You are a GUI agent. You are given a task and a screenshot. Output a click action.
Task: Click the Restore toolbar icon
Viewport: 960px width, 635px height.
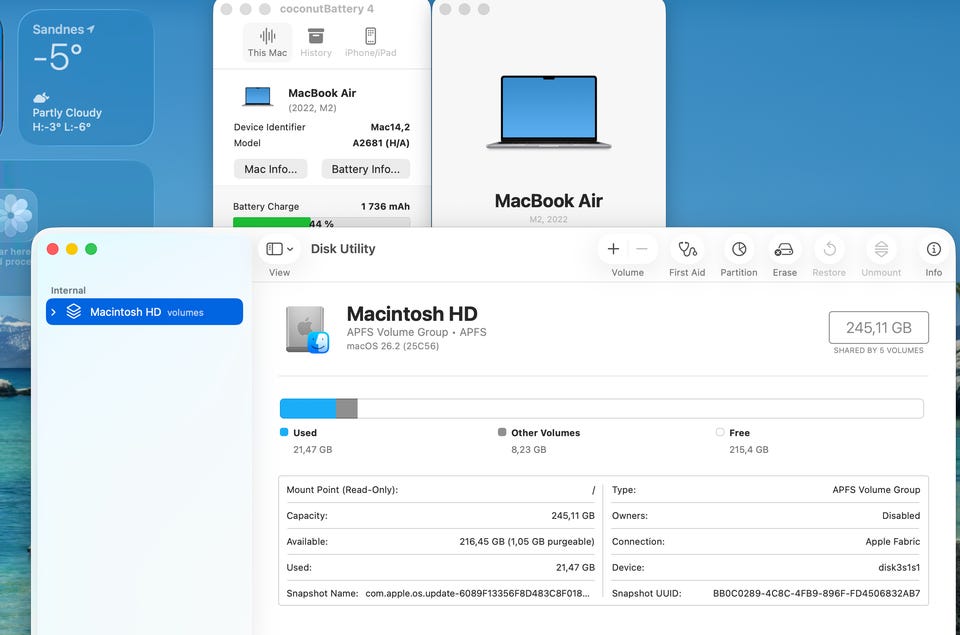click(x=829, y=249)
